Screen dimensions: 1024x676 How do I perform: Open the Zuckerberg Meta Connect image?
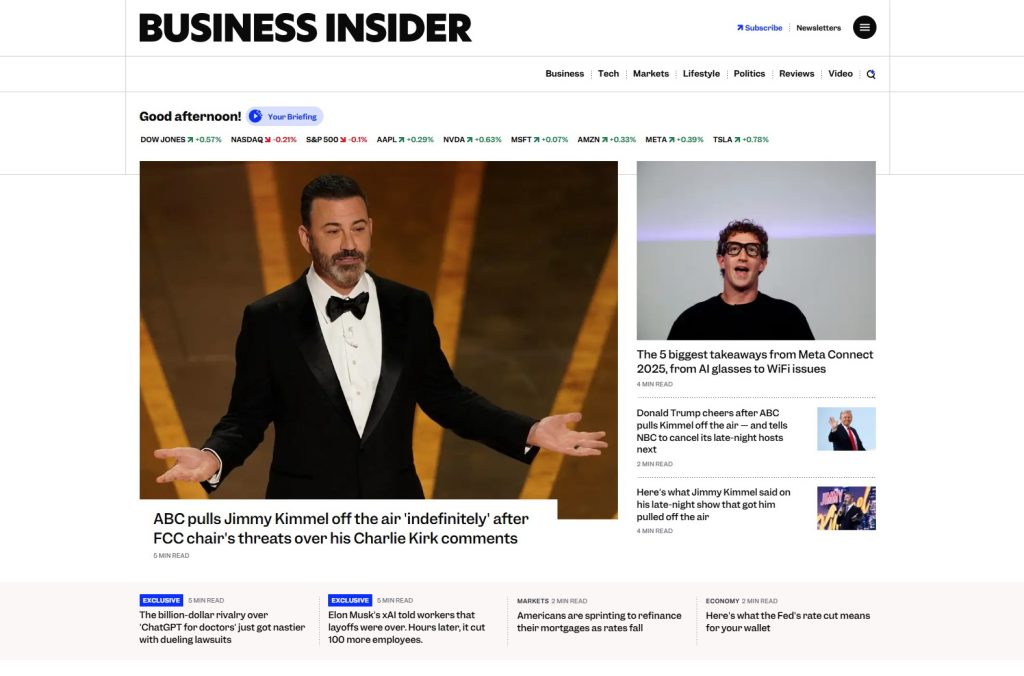tap(756, 250)
